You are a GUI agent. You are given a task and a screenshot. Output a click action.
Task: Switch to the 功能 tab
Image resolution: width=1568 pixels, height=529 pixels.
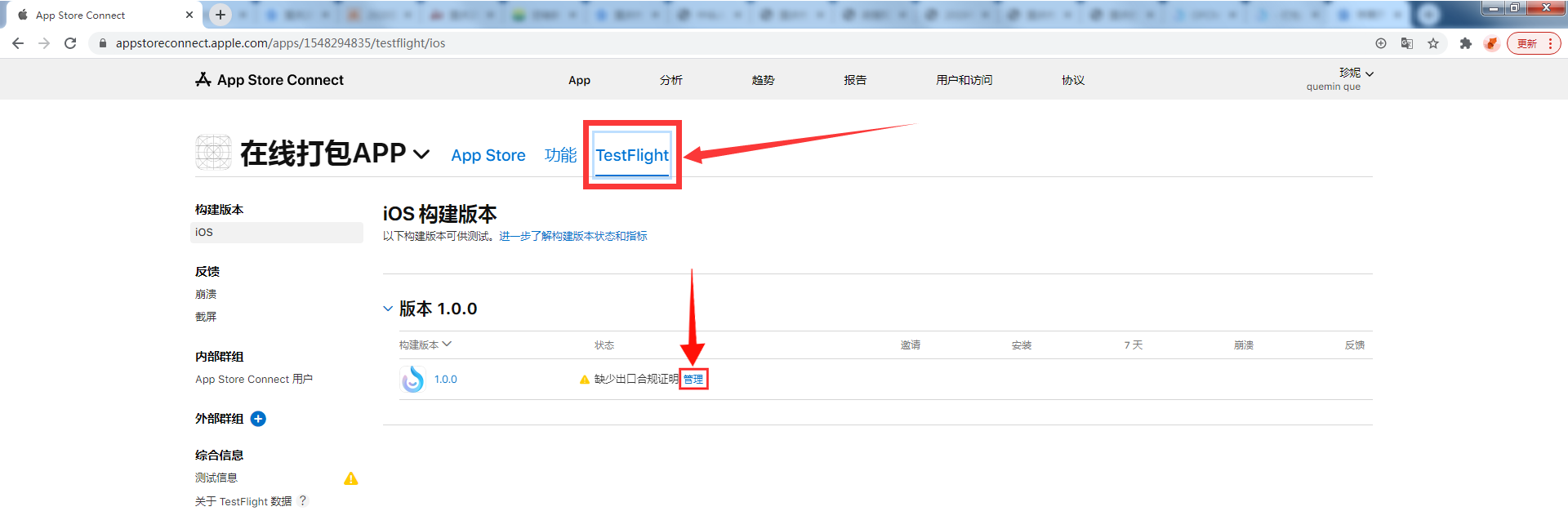(561, 155)
